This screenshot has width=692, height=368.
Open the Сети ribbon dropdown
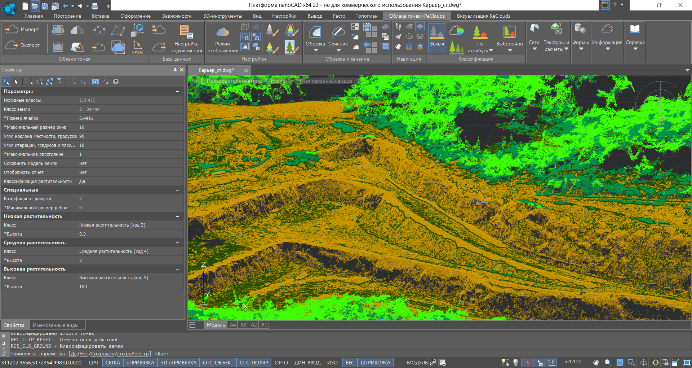534,49
